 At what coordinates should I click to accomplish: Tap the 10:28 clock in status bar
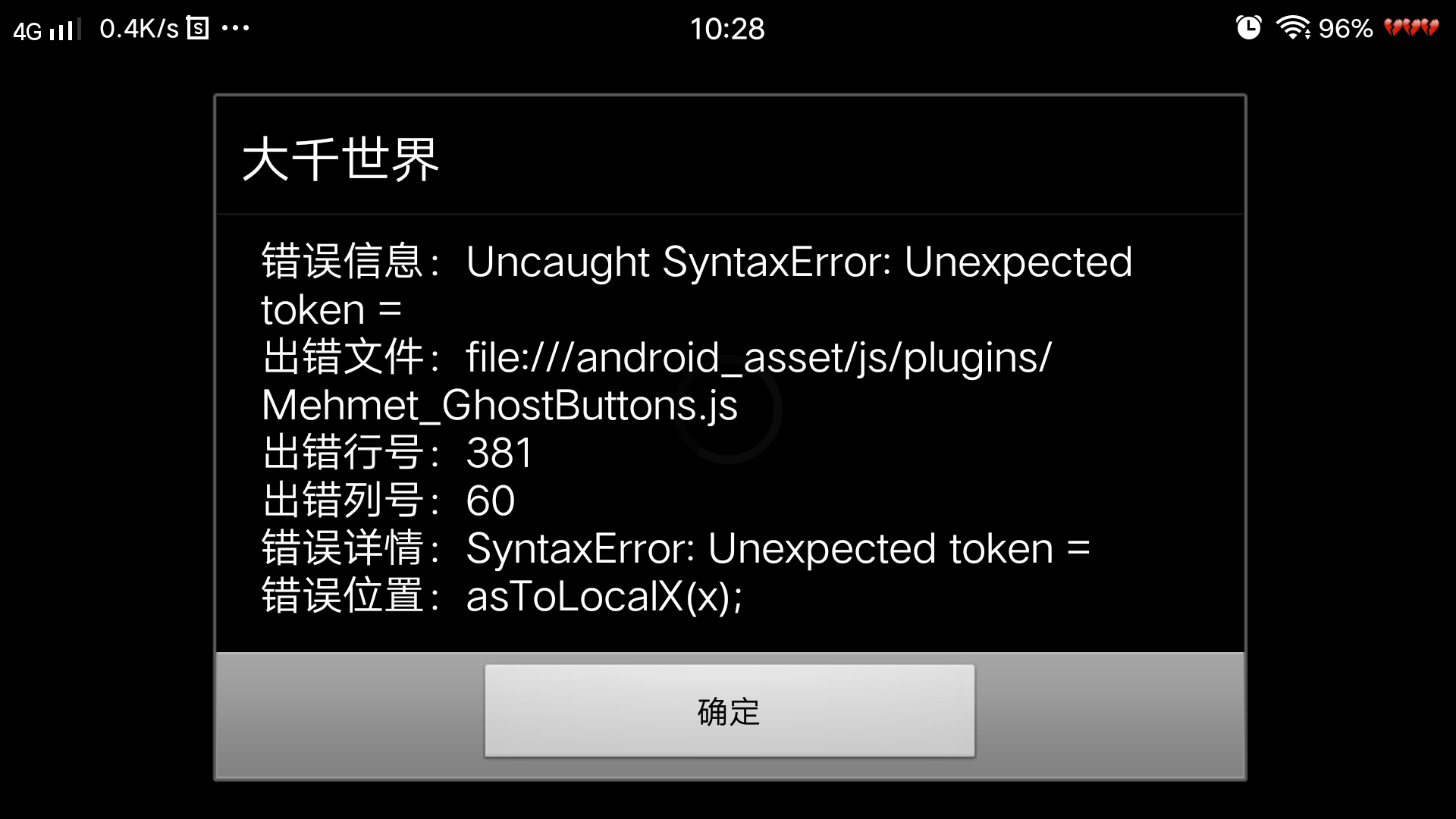coord(727,29)
